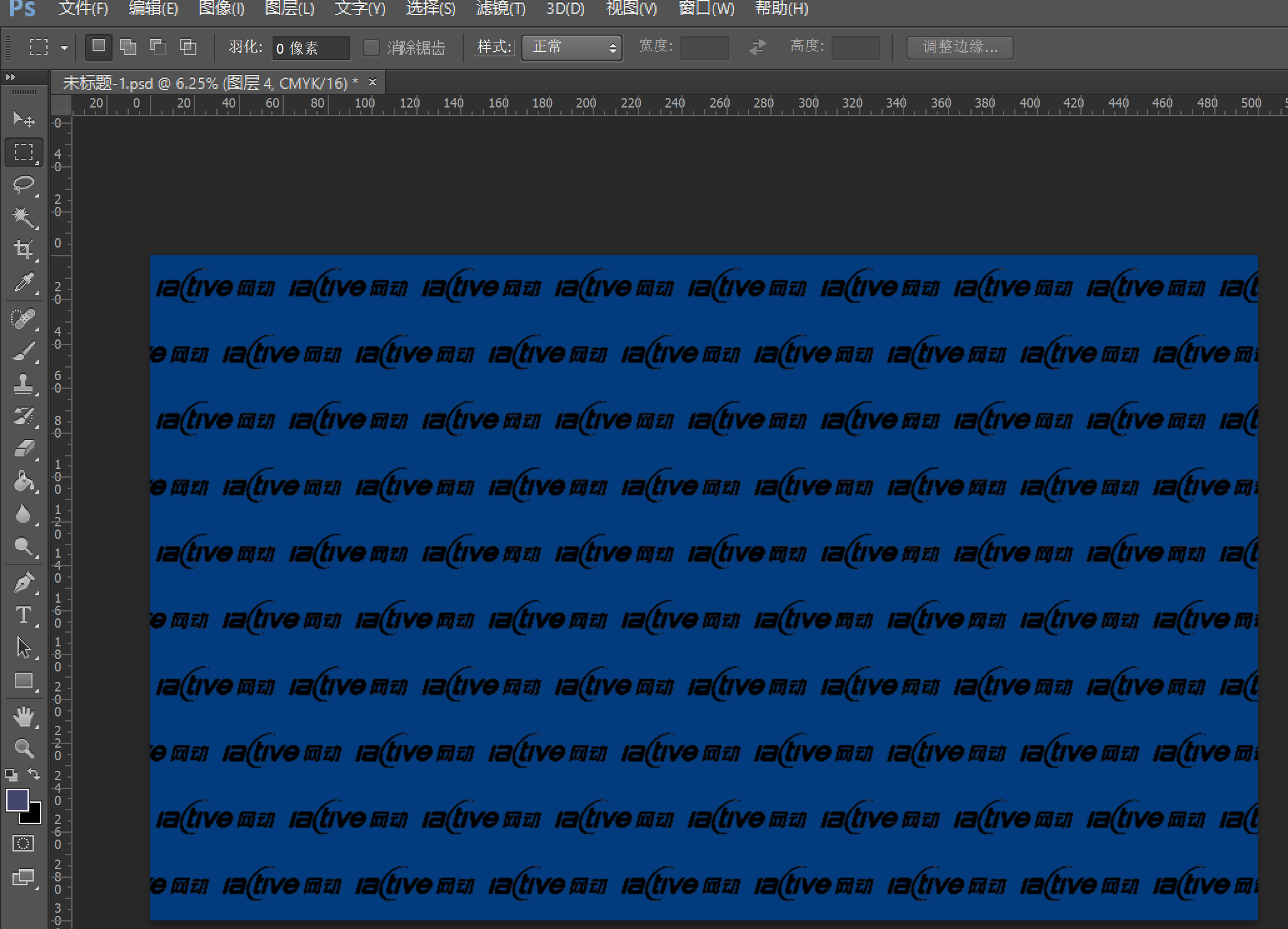The width and height of the screenshot is (1288, 929).
Task: Expand the toolbox panel double-arrow
Action: coord(10,77)
